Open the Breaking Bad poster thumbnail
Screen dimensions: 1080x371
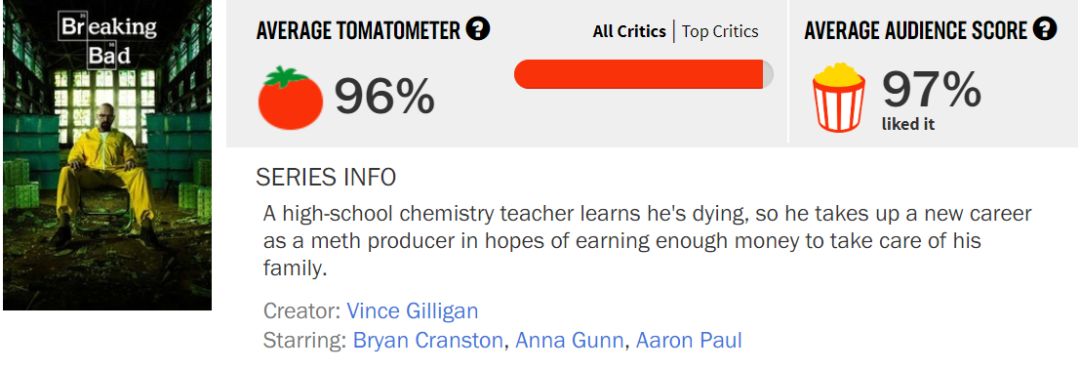point(107,156)
